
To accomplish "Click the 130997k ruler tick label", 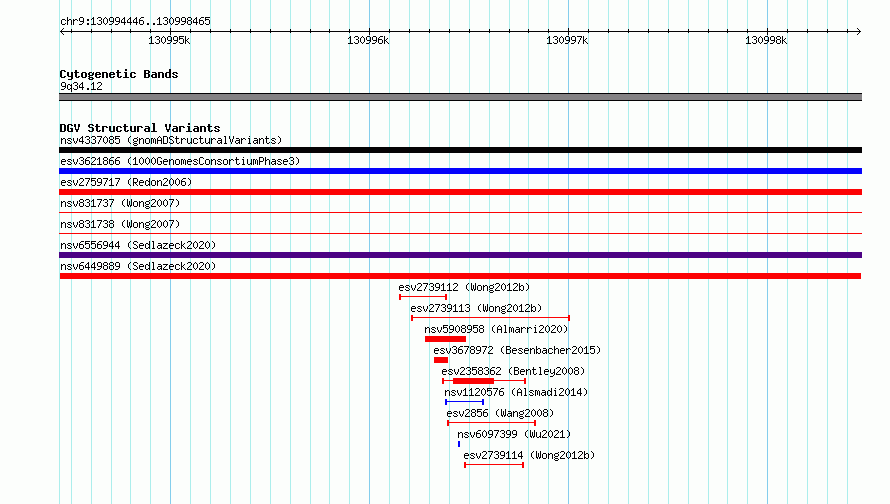I will 567,40.
